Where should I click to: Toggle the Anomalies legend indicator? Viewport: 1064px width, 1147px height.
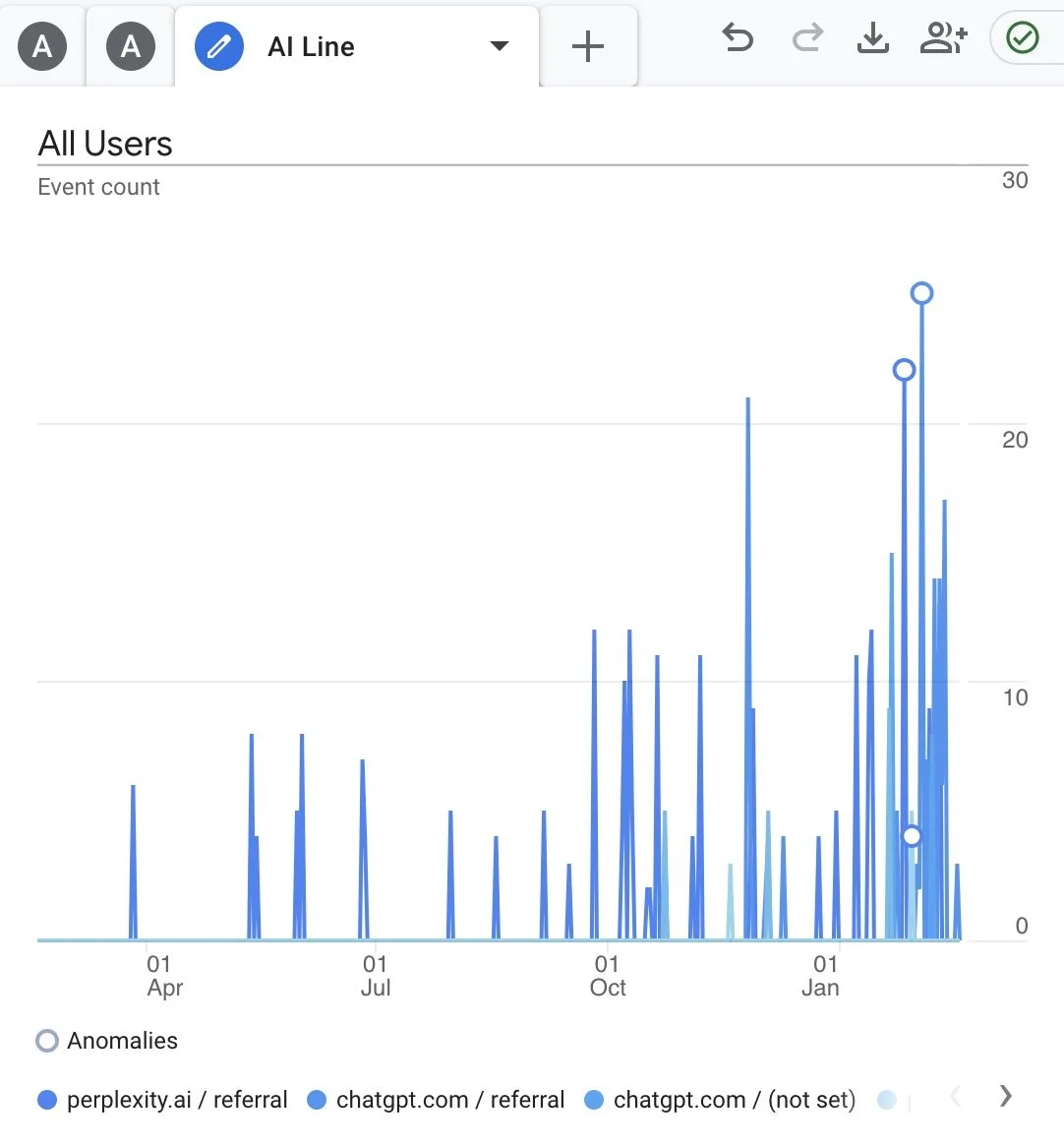(45, 1041)
